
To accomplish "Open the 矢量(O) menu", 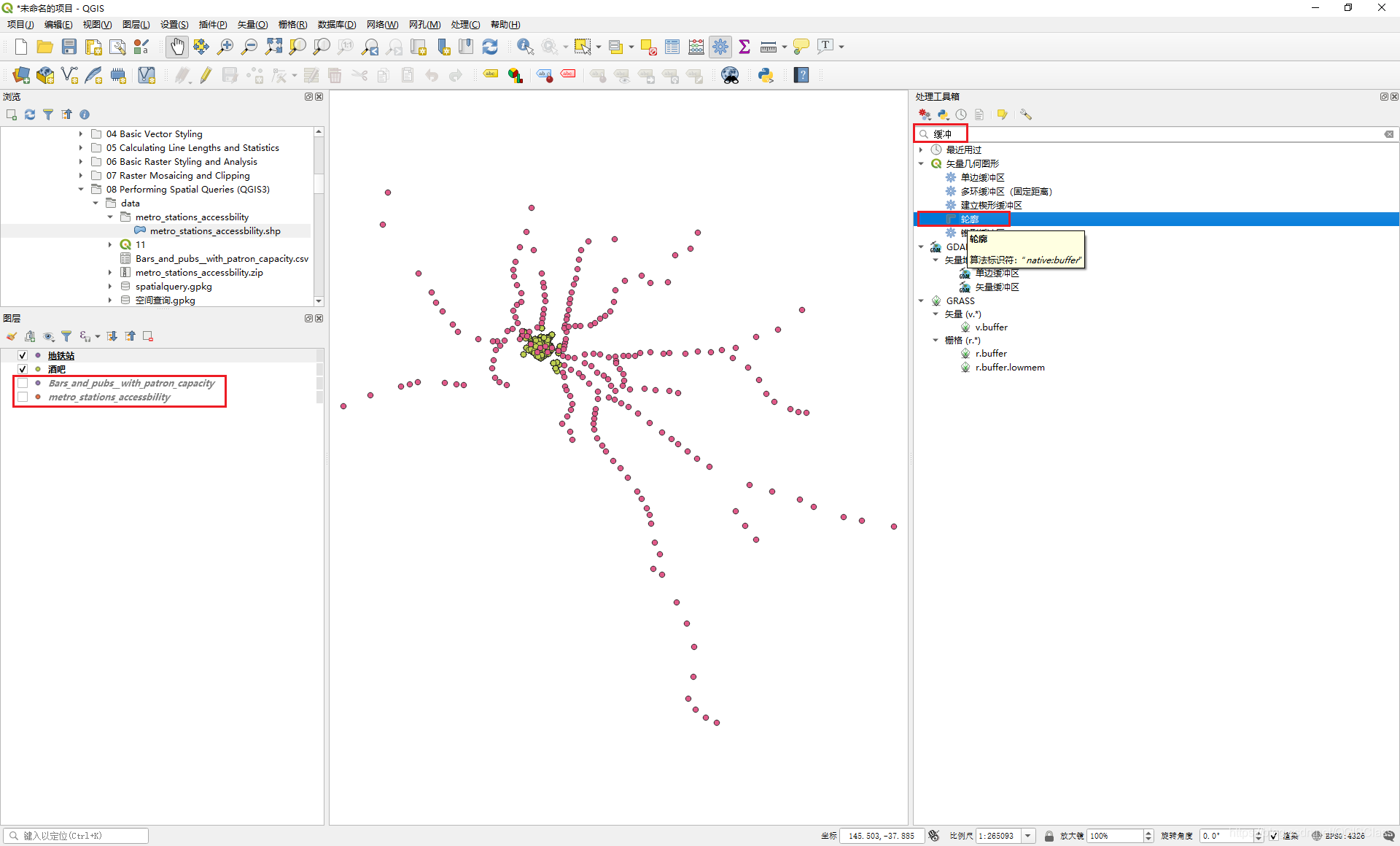I will (252, 24).
